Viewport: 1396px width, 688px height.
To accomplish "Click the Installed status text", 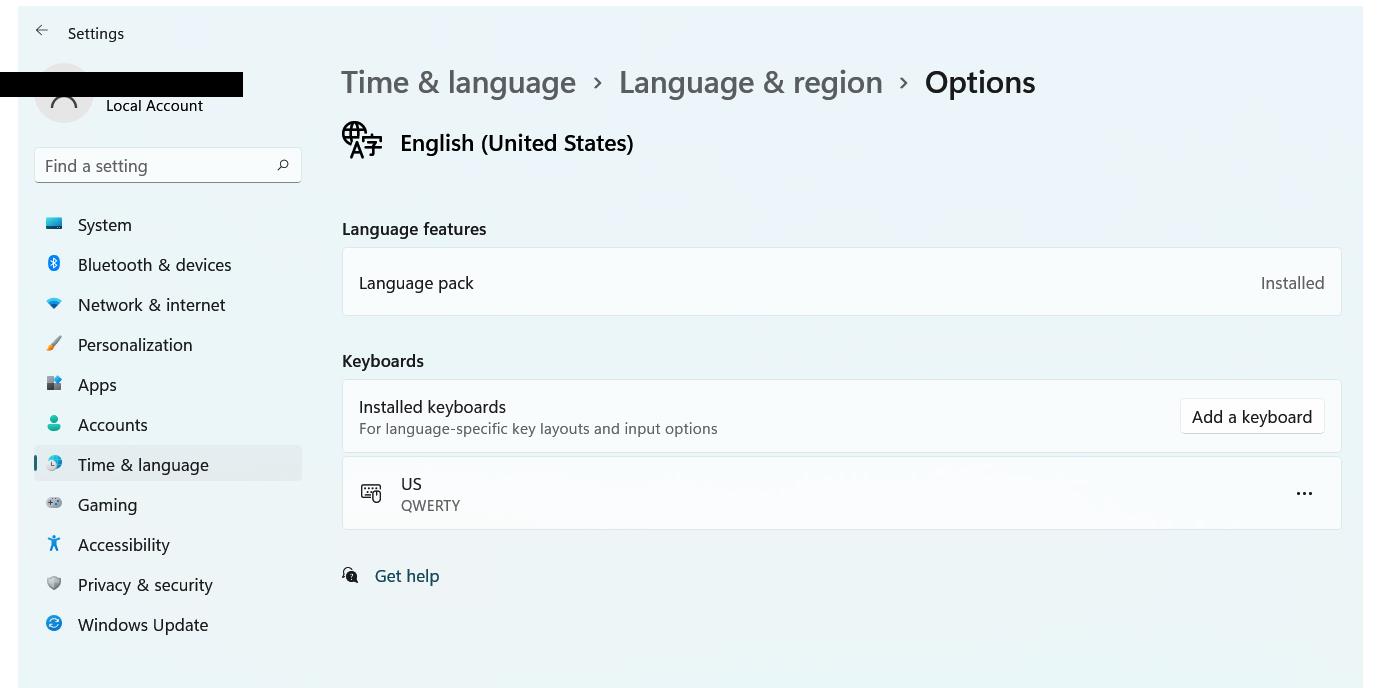I will tap(1292, 283).
